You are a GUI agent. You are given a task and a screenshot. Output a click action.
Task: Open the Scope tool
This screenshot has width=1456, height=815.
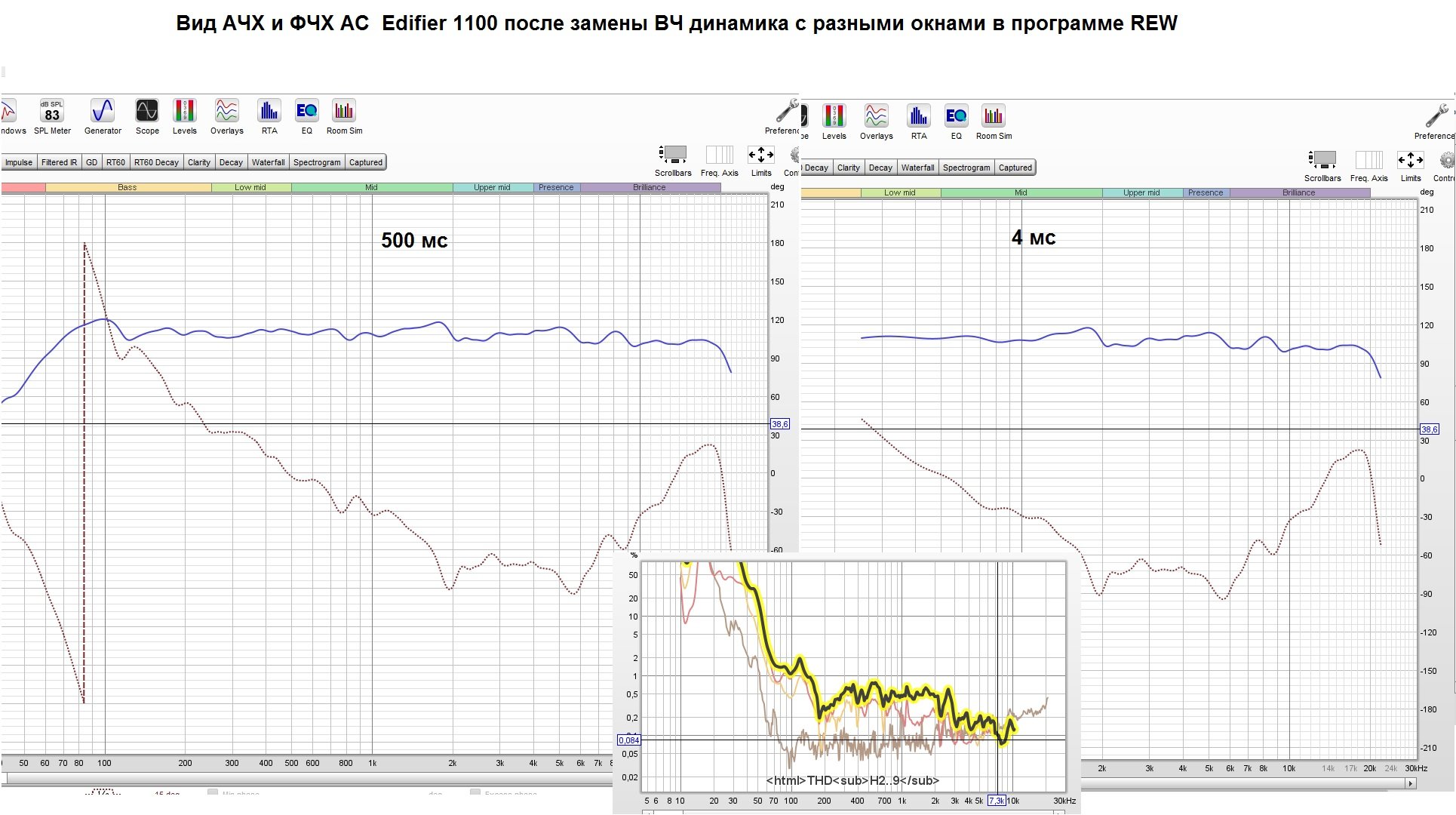click(x=147, y=117)
